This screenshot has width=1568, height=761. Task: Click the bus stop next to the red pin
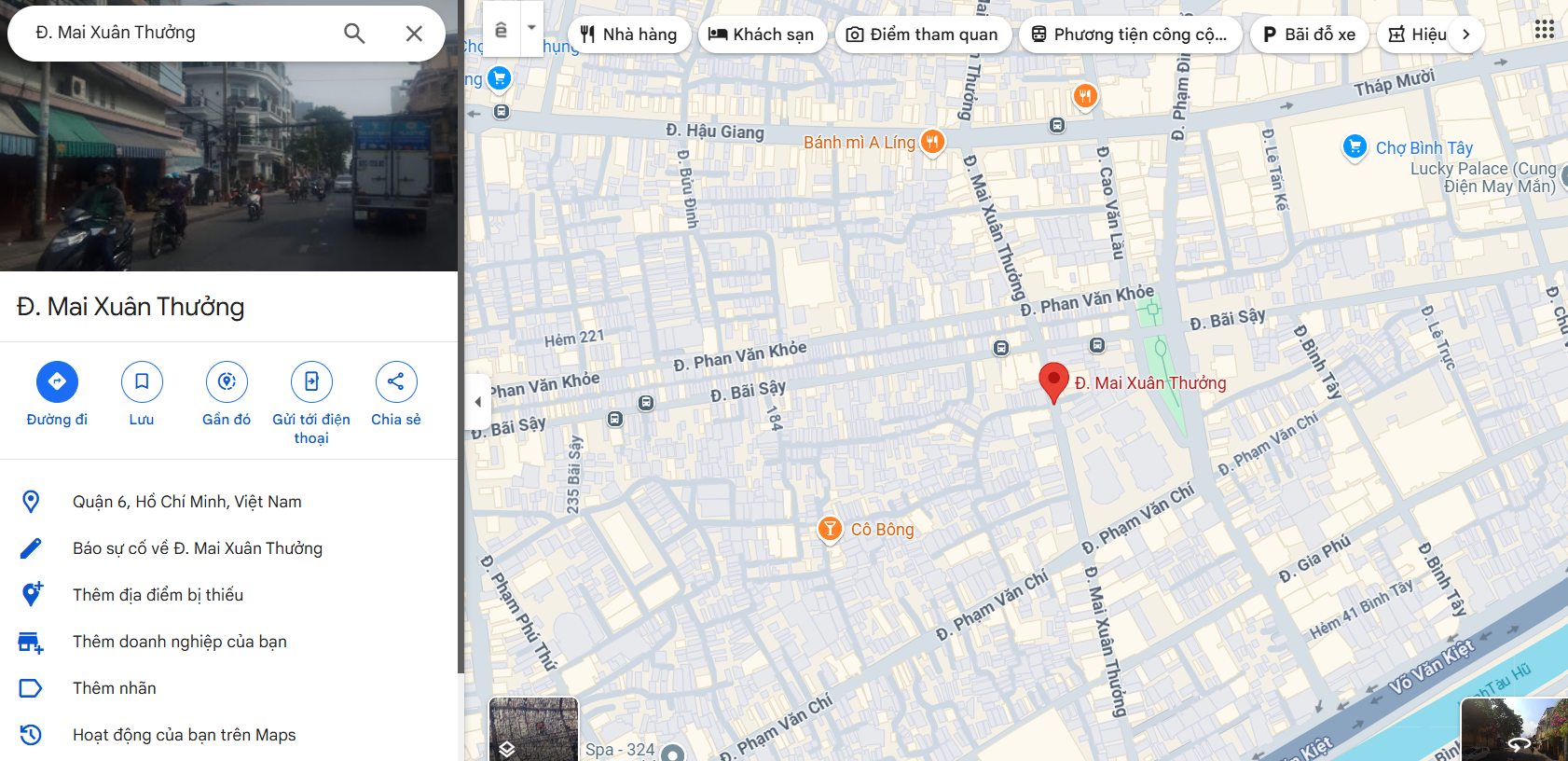coord(1097,345)
